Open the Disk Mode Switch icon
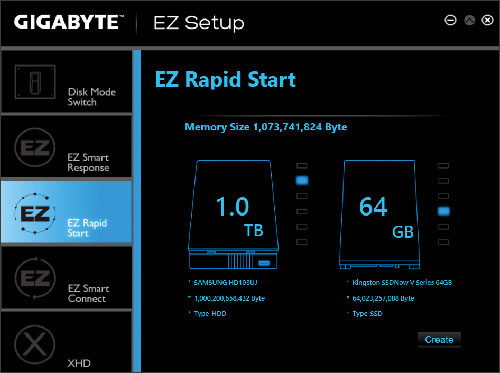500x373 pixels. [35, 82]
